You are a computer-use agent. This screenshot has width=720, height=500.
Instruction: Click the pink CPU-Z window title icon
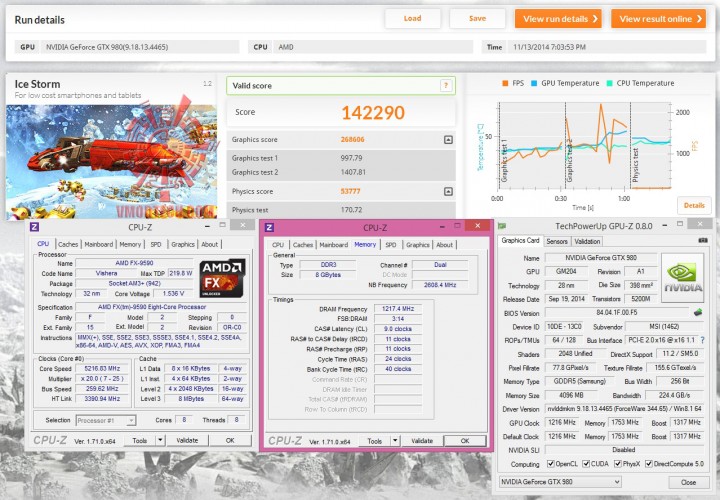pos(270,227)
